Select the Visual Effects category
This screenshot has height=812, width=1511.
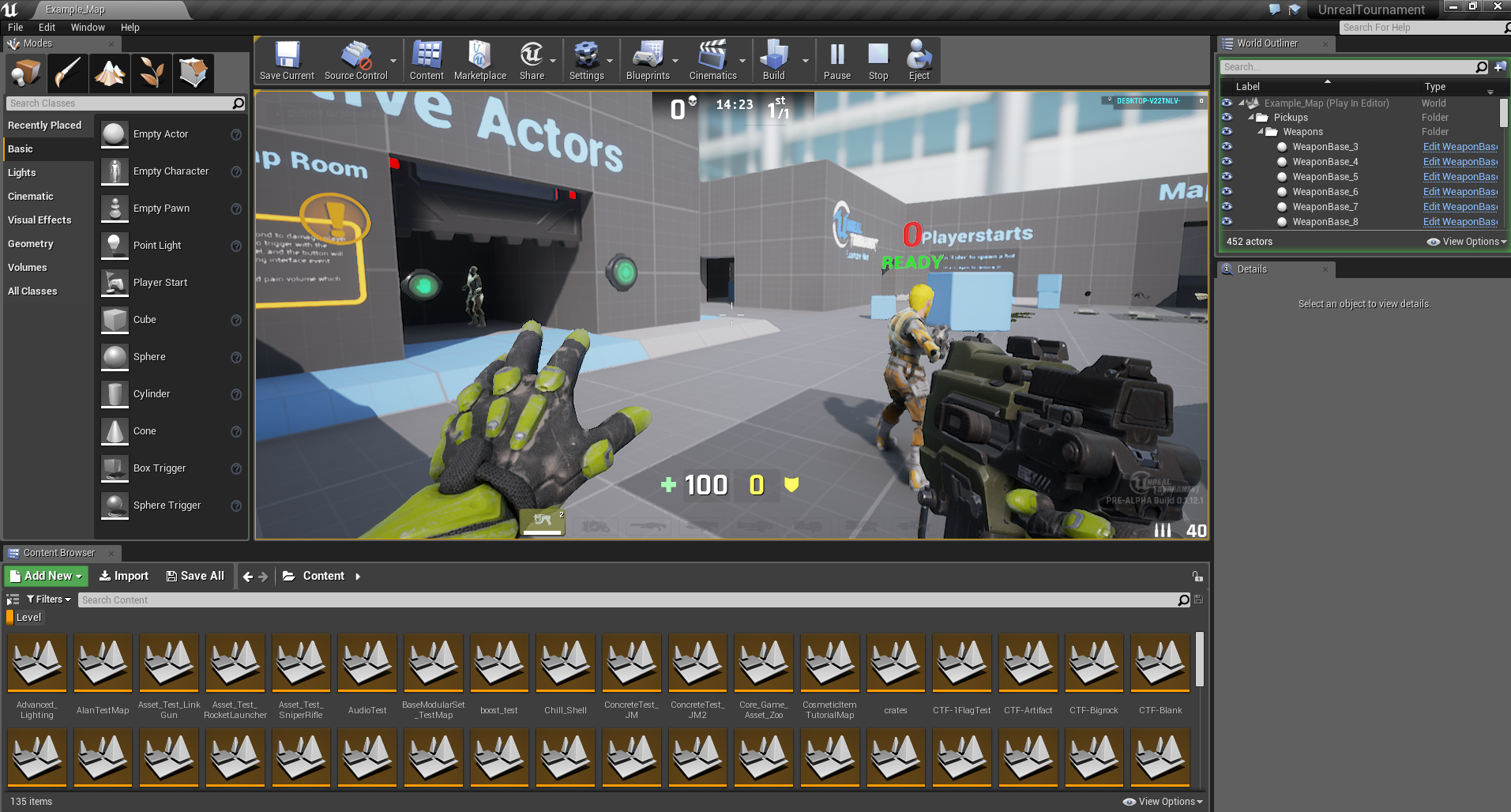point(48,220)
